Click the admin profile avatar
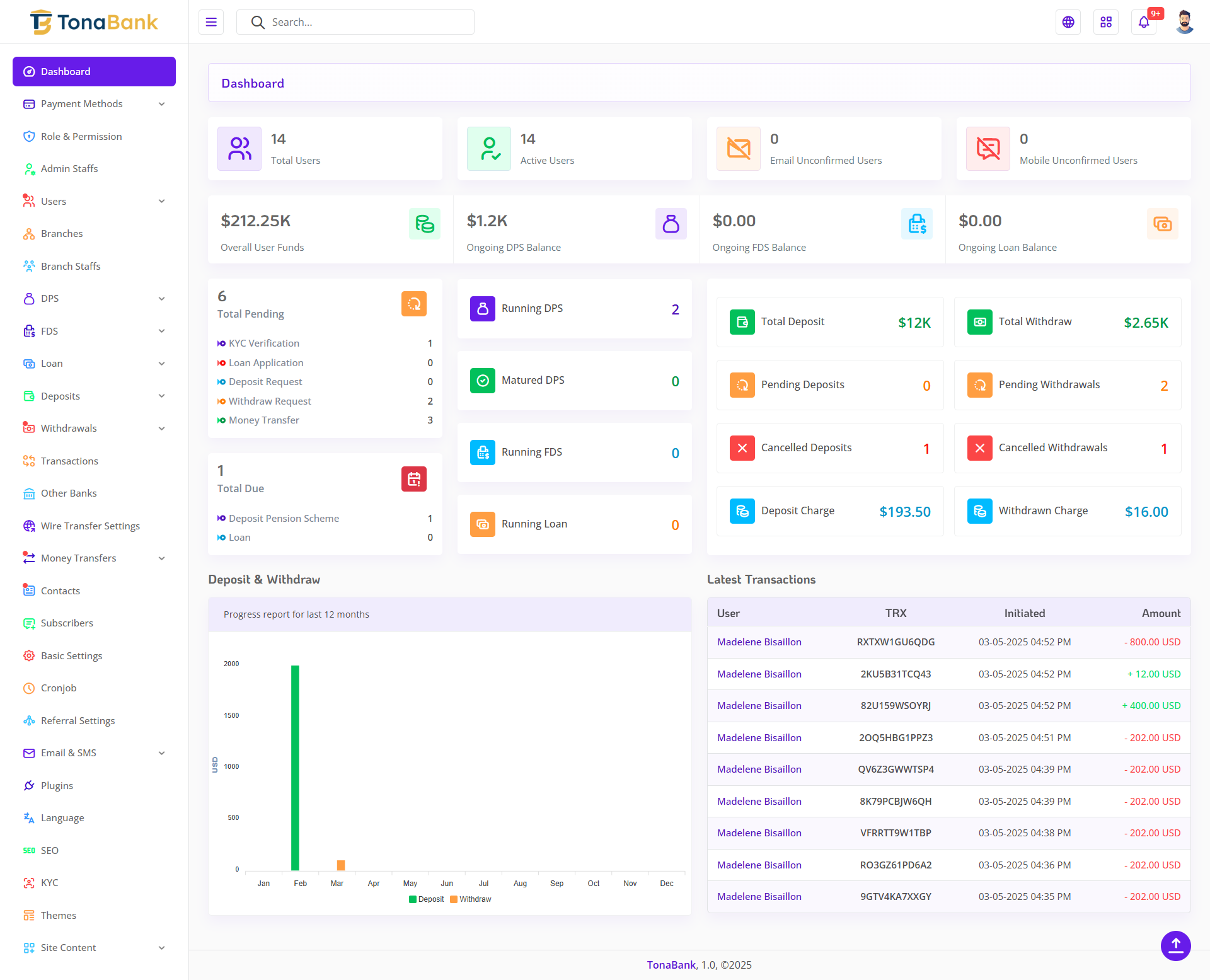The width and height of the screenshot is (1210, 980). [1184, 22]
